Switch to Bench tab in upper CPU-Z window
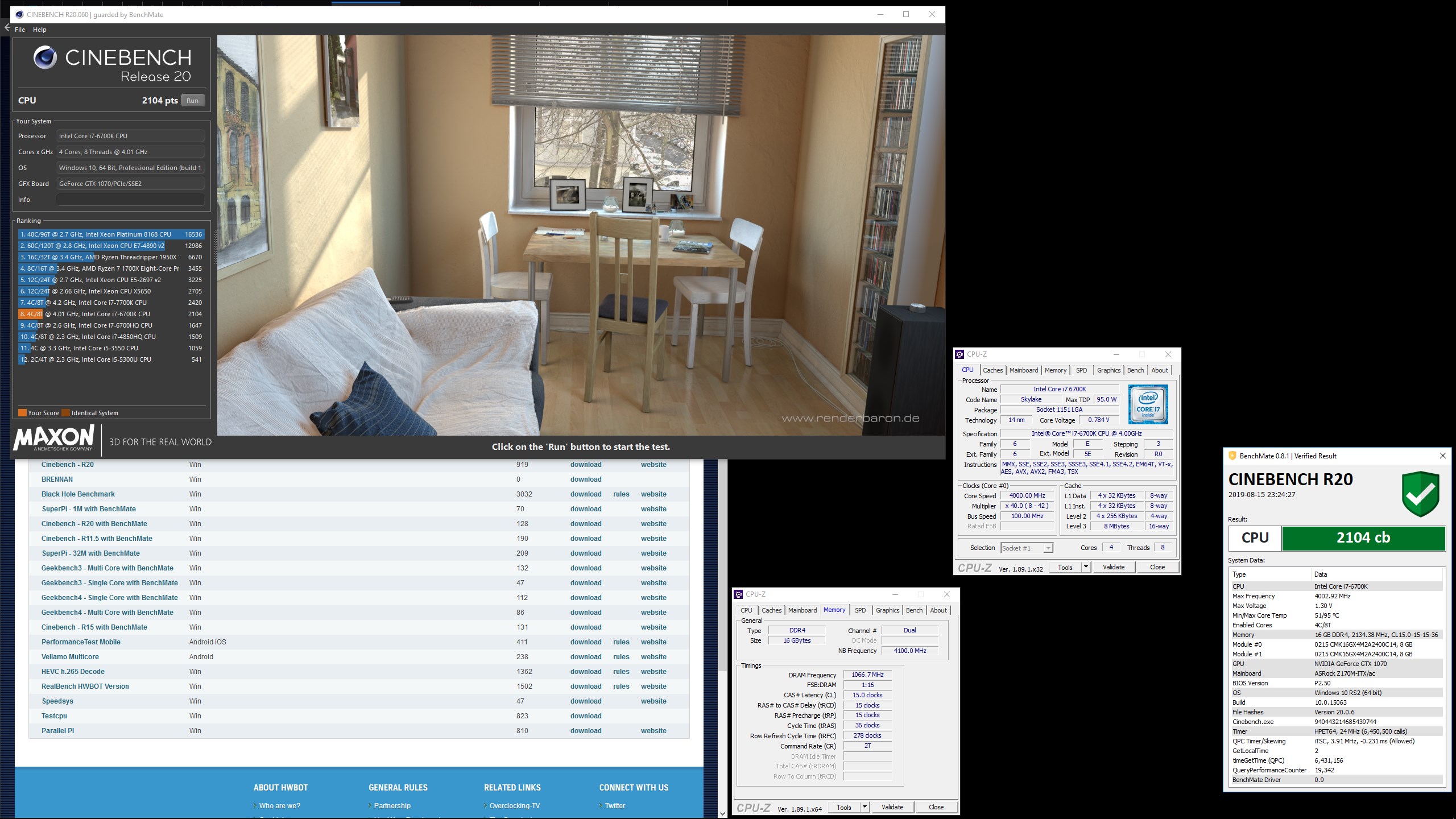Viewport: 1456px width, 819px height. [1135, 370]
